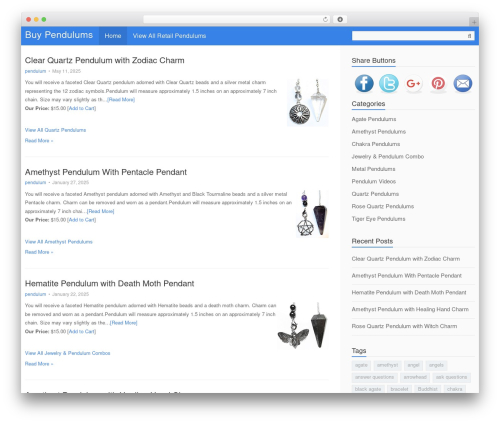
Task: Click Read More » under Amethyst Pentacle post
Action: [39, 252]
